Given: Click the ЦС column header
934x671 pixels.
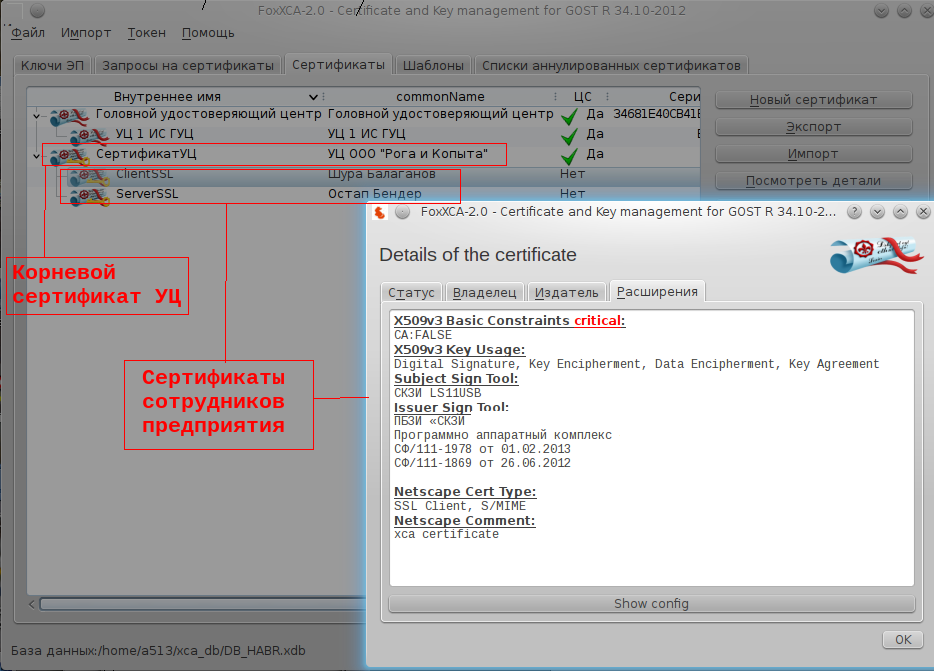Looking at the screenshot, I should (583, 97).
